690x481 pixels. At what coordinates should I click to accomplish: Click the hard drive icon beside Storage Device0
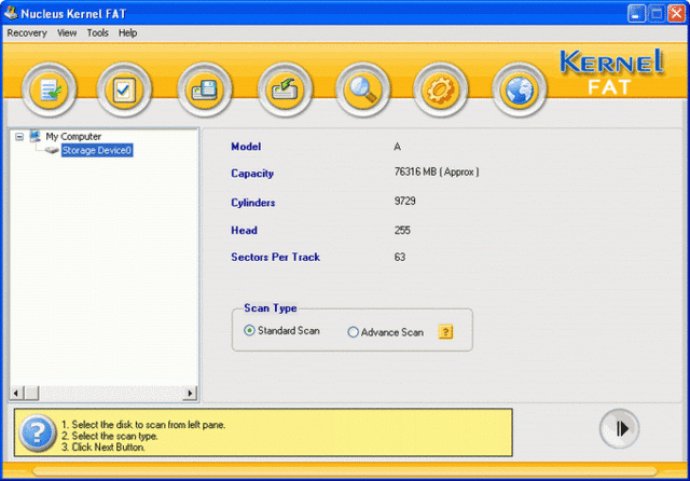(51, 151)
